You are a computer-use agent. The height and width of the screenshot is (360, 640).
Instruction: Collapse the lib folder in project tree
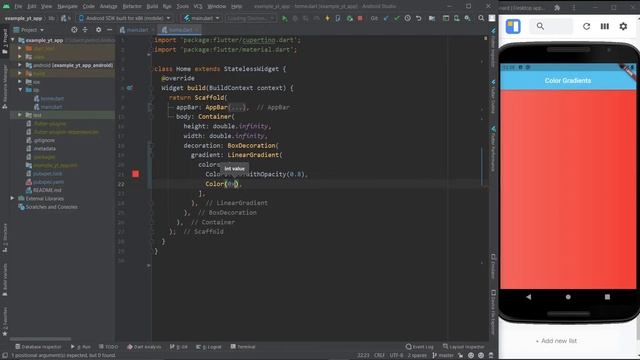(20, 90)
